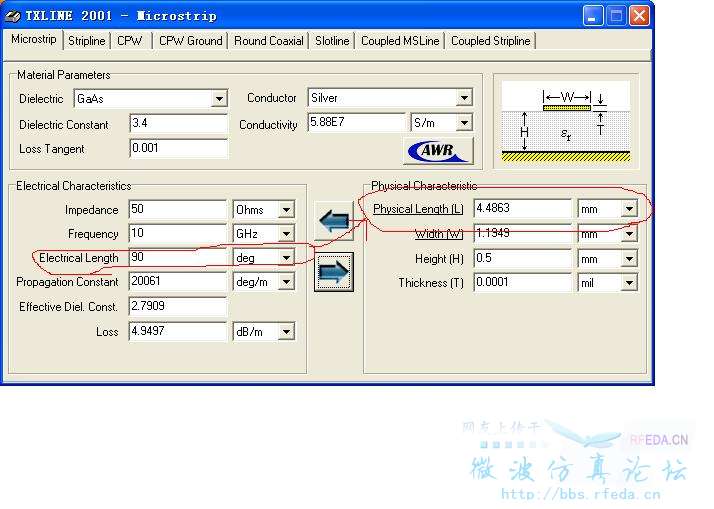Select the Slotline tab
This screenshot has height=509, width=714.
point(332,41)
